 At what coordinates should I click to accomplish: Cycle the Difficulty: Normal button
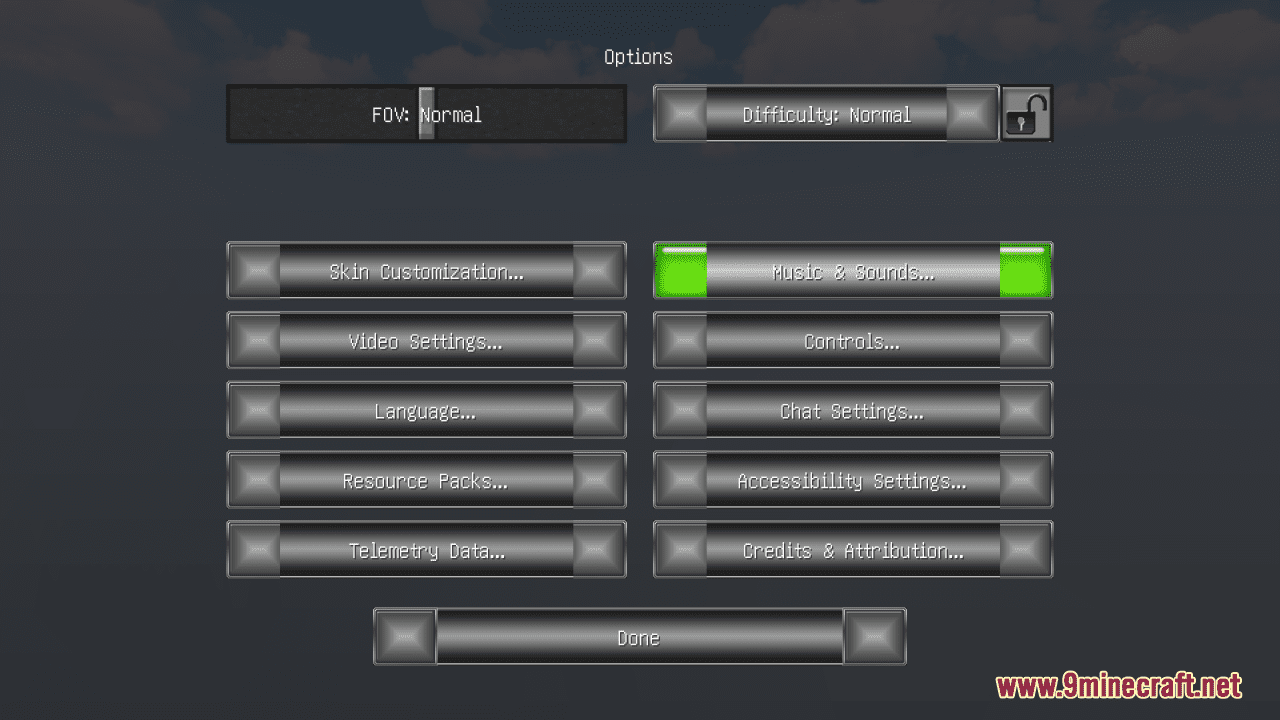click(x=826, y=113)
